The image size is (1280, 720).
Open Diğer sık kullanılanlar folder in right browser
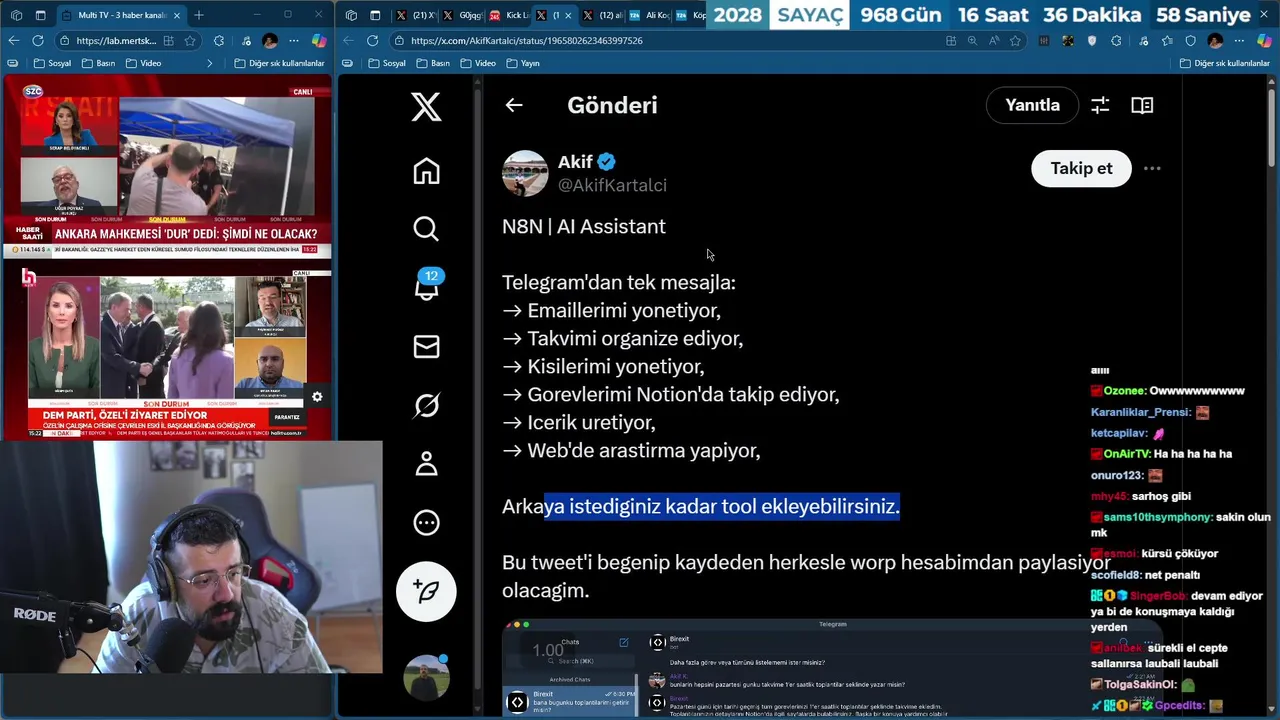coord(1225,63)
